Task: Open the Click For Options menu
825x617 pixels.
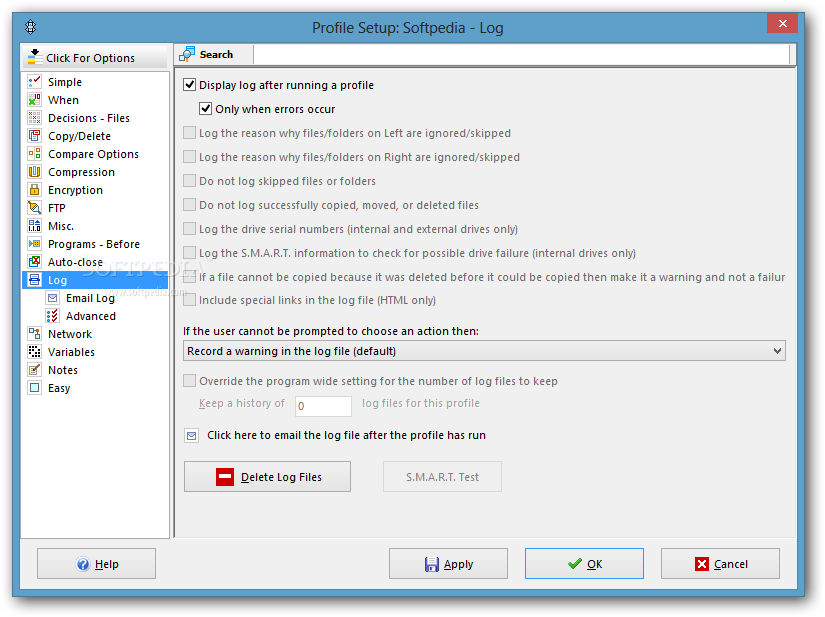Action: (x=95, y=57)
